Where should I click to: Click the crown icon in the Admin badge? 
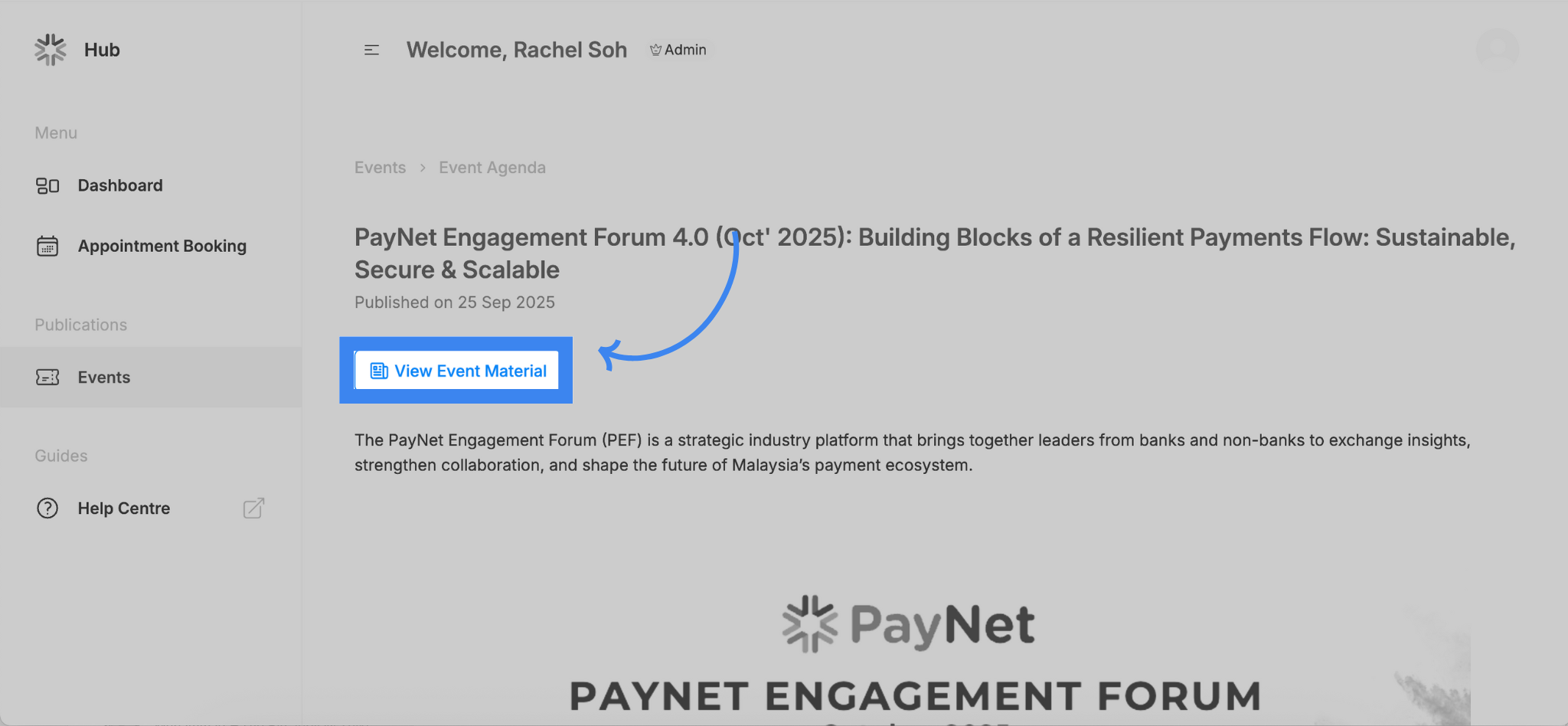pos(655,50)
